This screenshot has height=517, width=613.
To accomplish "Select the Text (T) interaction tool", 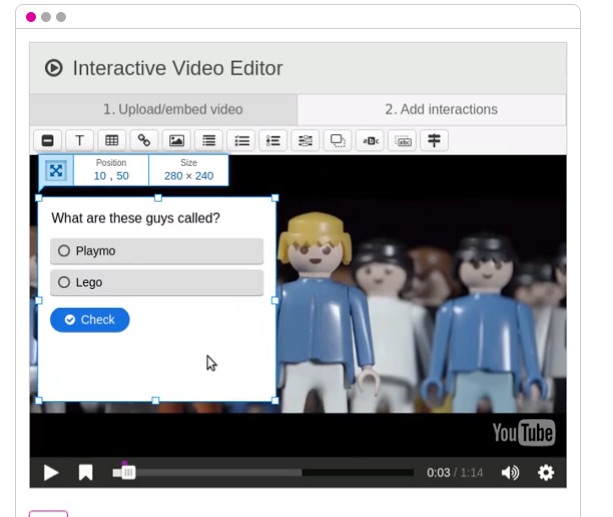I will [80, 140].
